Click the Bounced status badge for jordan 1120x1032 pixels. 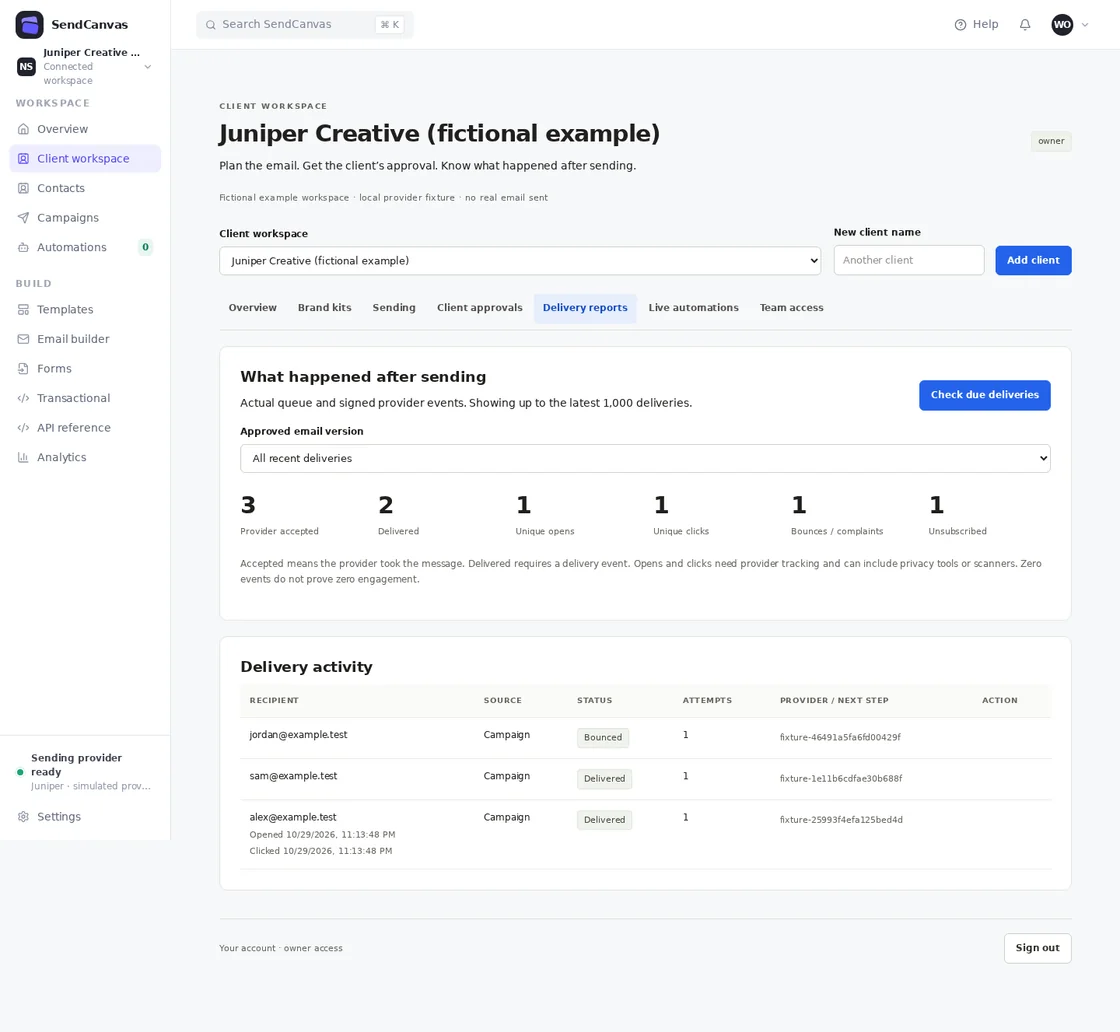pyautogui.click(x=603, y=738)
